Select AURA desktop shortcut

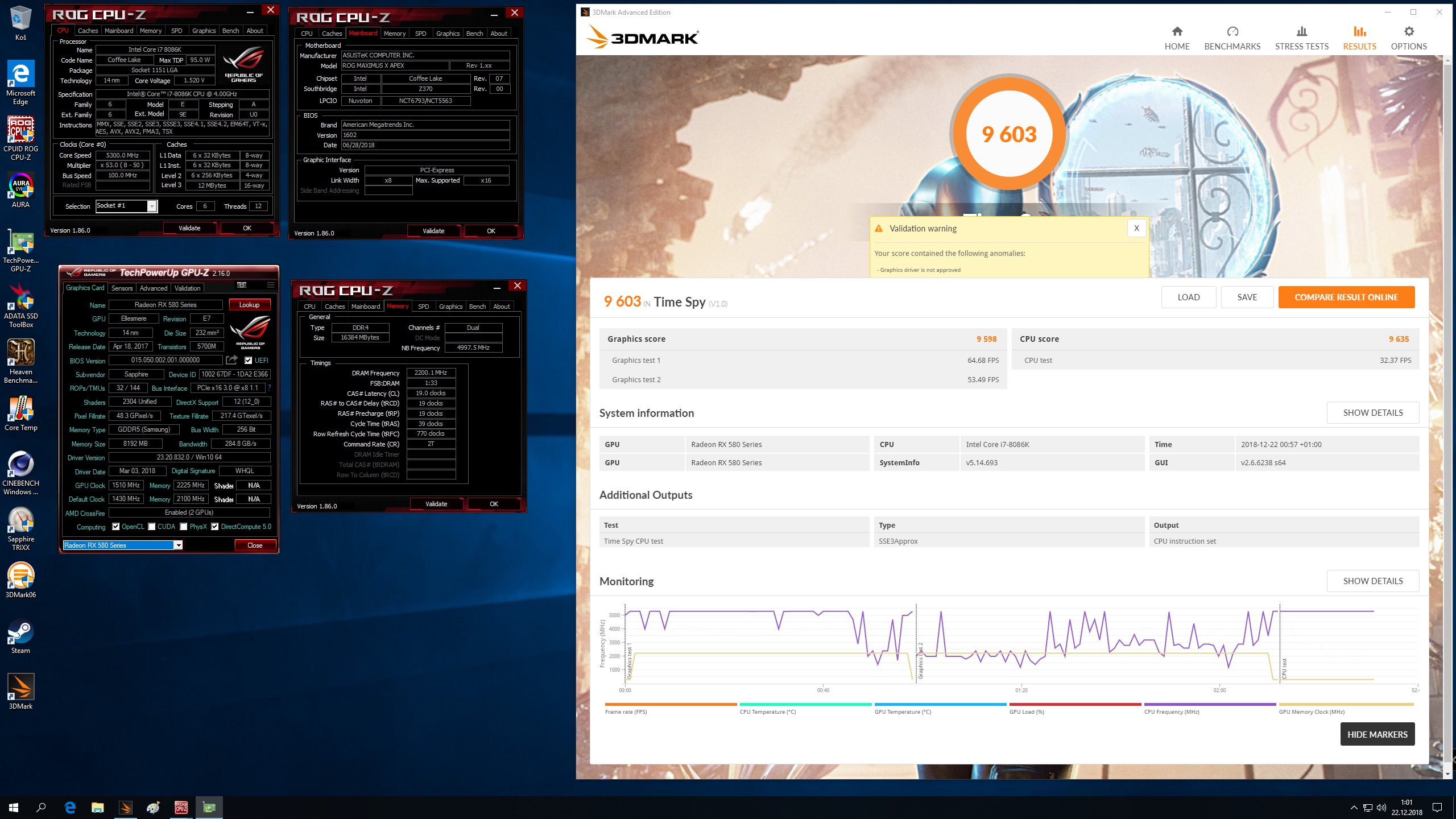20,191
